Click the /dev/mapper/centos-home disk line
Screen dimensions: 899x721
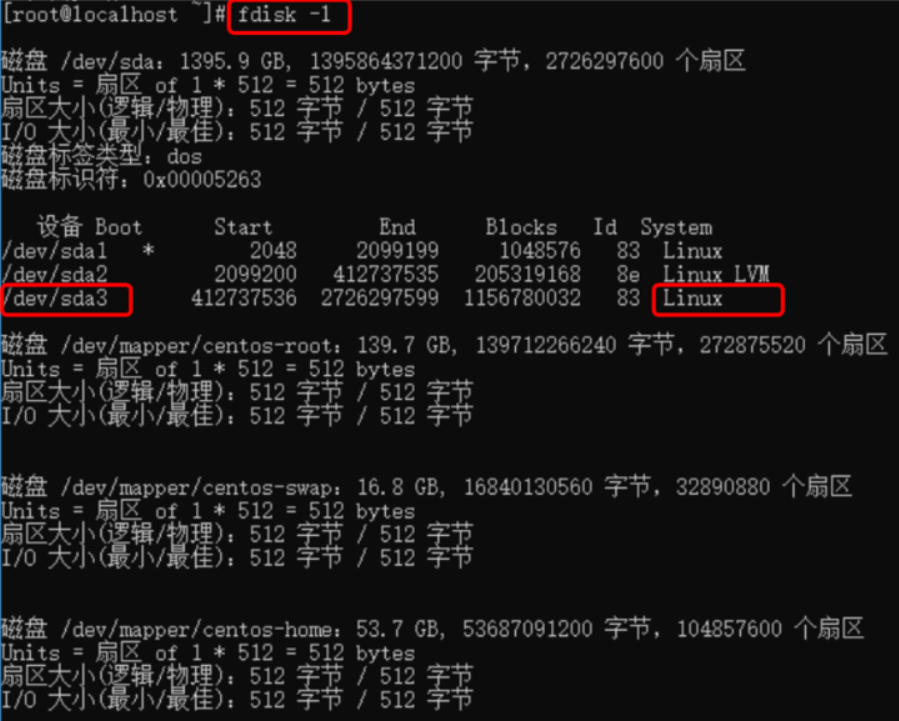tap(432, 629)
